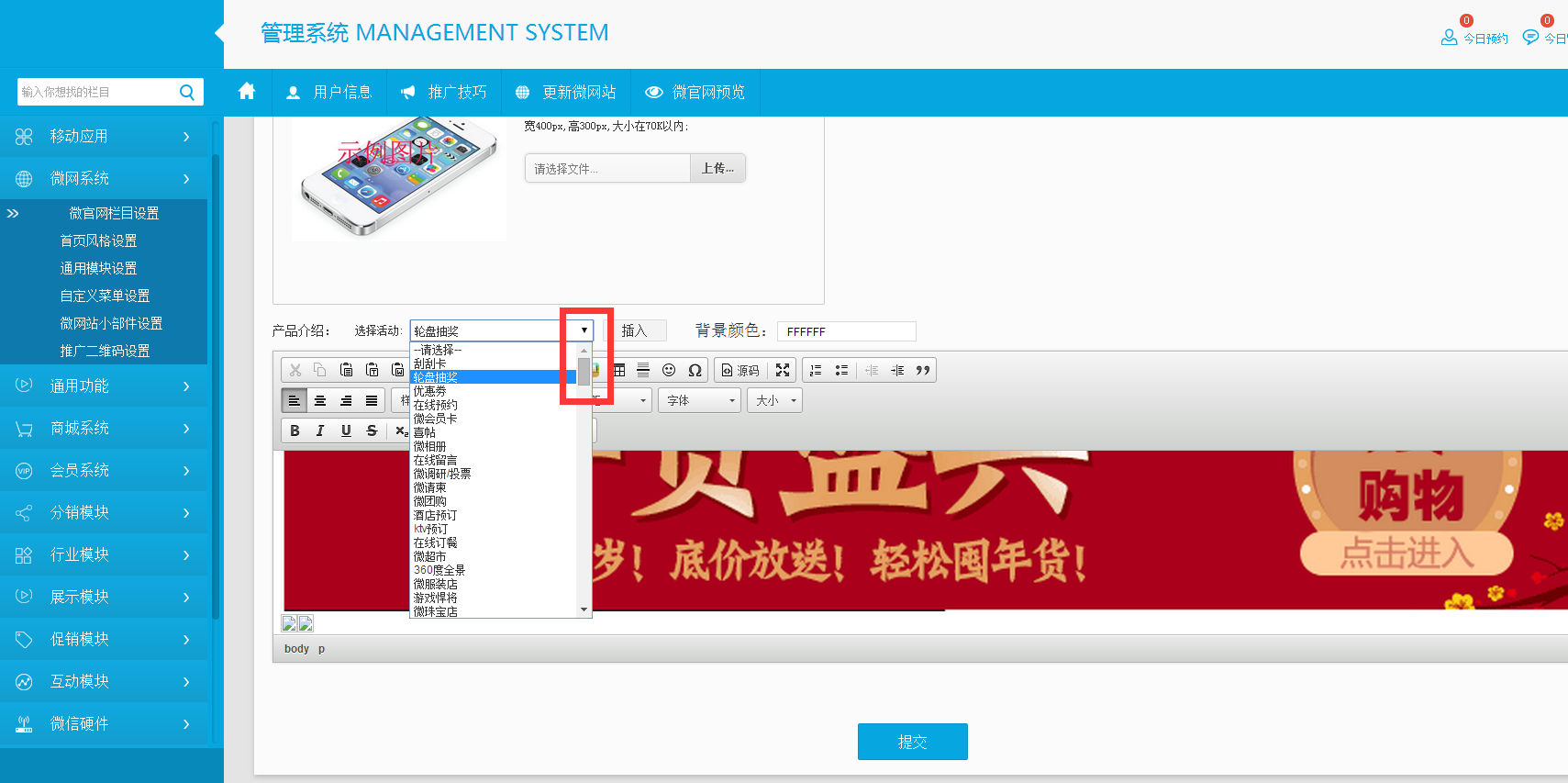1568x783 pixels.
Task: Insert special character with omega icon
Action: click(x=695, y=370)
